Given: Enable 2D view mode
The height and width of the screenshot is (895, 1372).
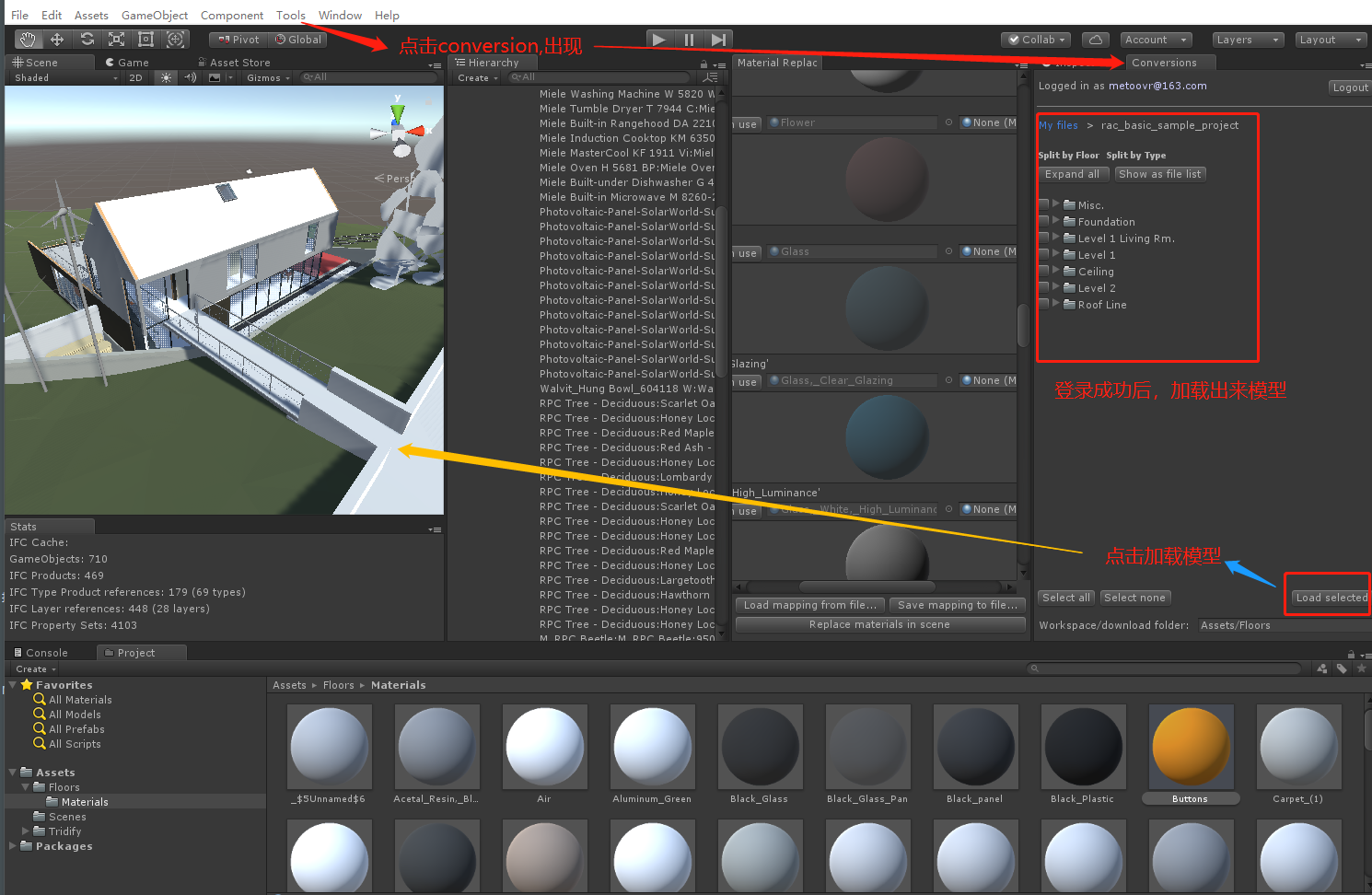Looking at the screenshot, I should click(135, 77).
